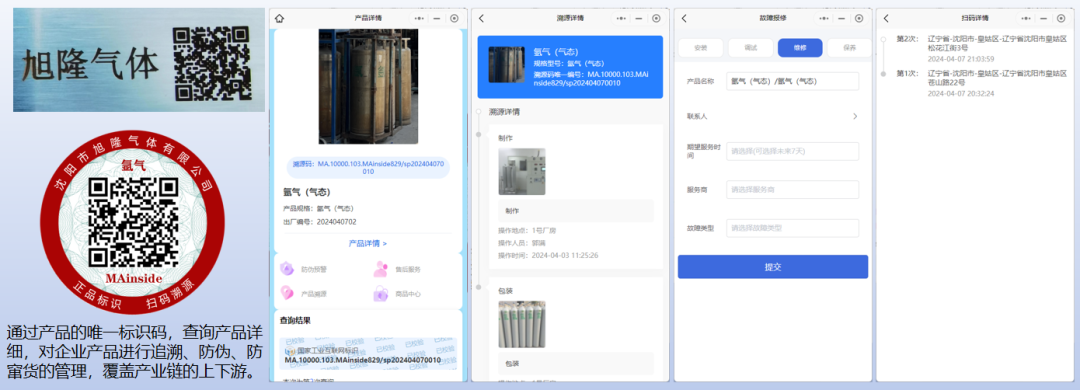Open the 售后服务 person icon
This screenshot has width=1080, height=390.
tap(381, 269)
